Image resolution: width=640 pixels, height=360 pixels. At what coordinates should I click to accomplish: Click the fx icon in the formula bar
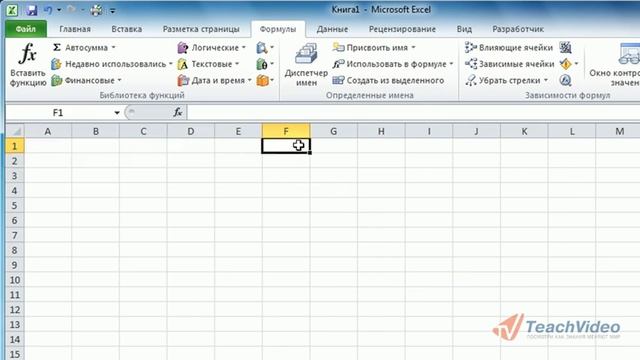178,112
